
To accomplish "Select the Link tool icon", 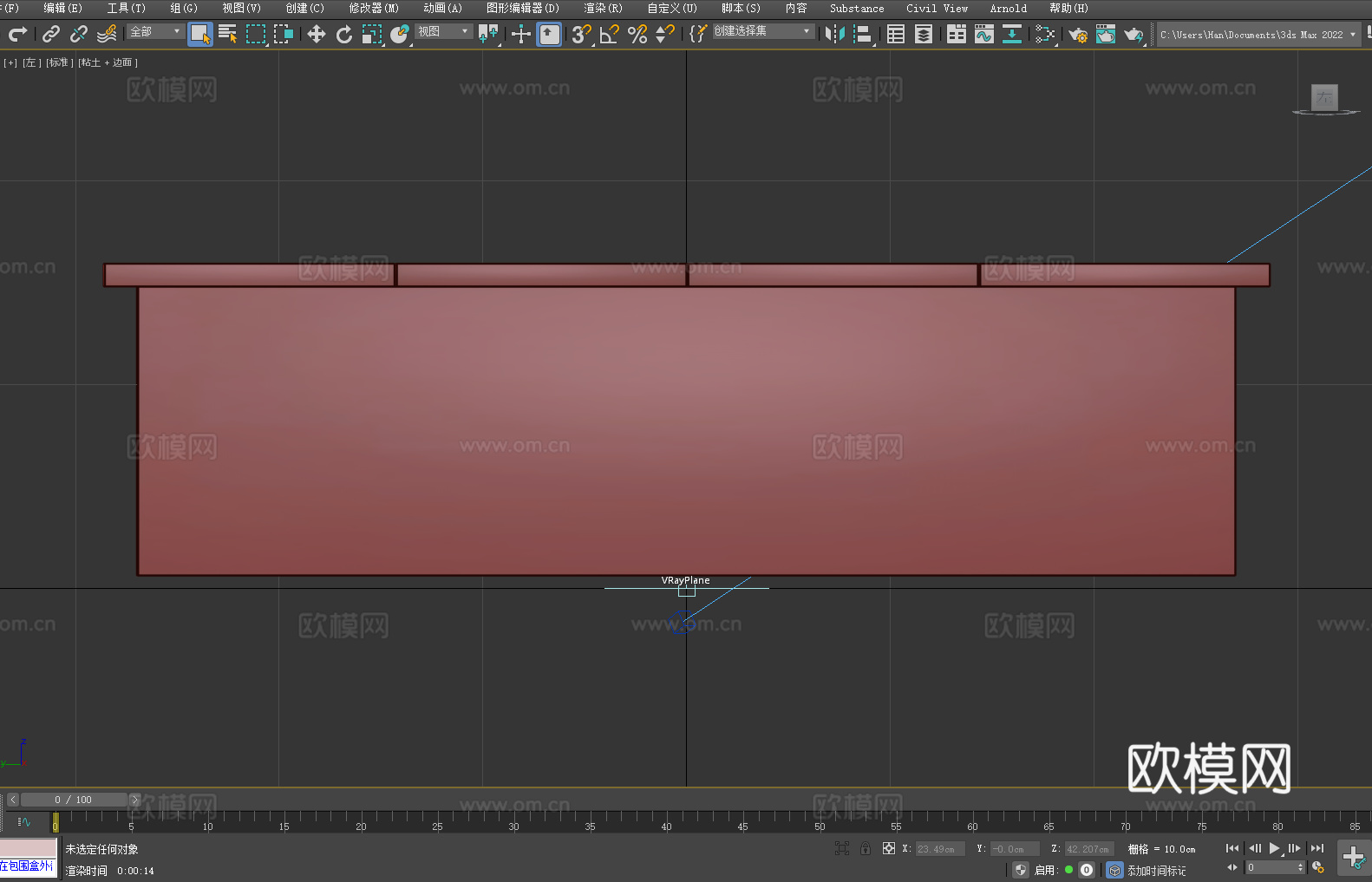I will [51, 34].
